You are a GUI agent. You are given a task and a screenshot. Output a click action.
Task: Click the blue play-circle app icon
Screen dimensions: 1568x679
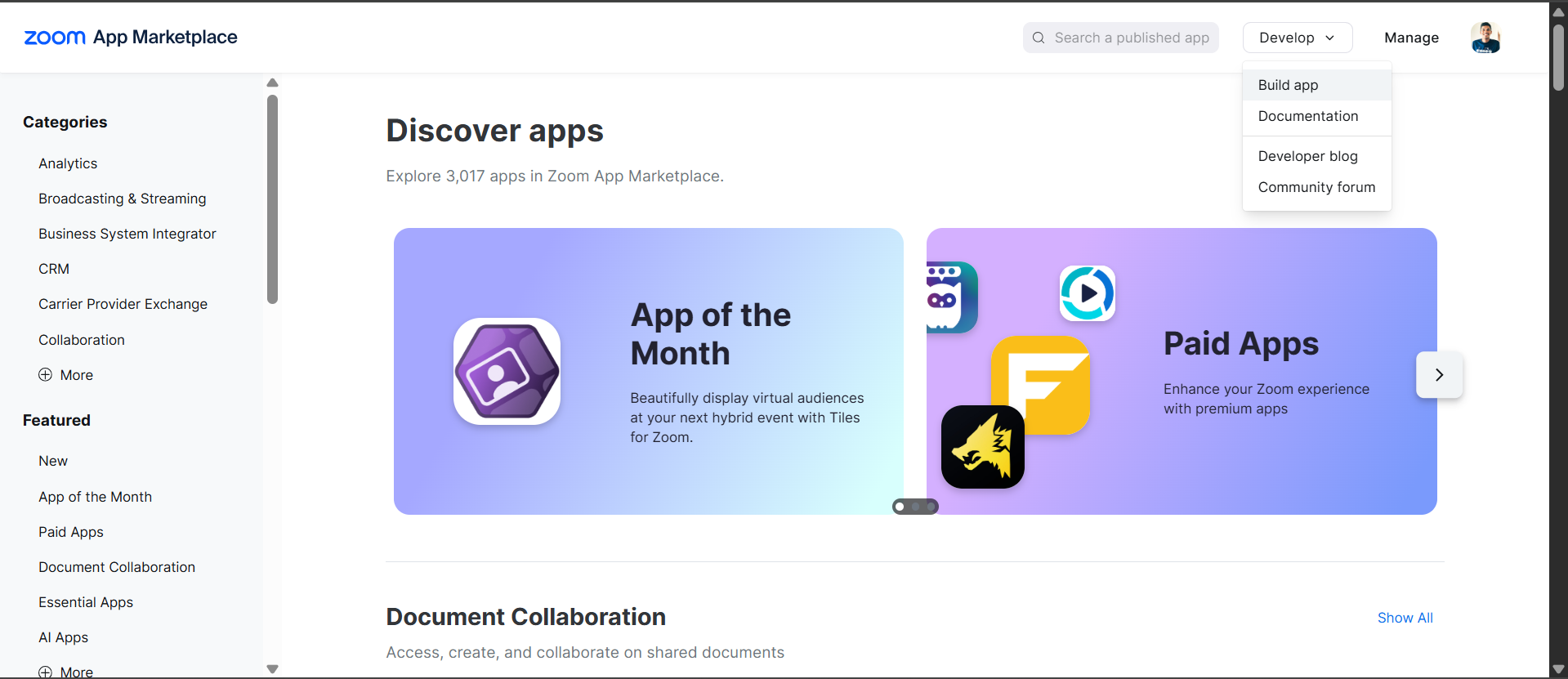click(x=1088, y=293)
